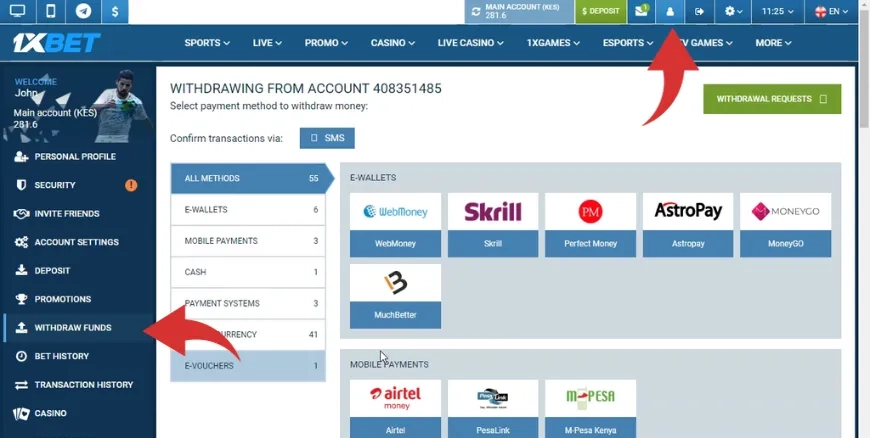Open the messages envelope icon
The image size is (870, 438).
641,11
